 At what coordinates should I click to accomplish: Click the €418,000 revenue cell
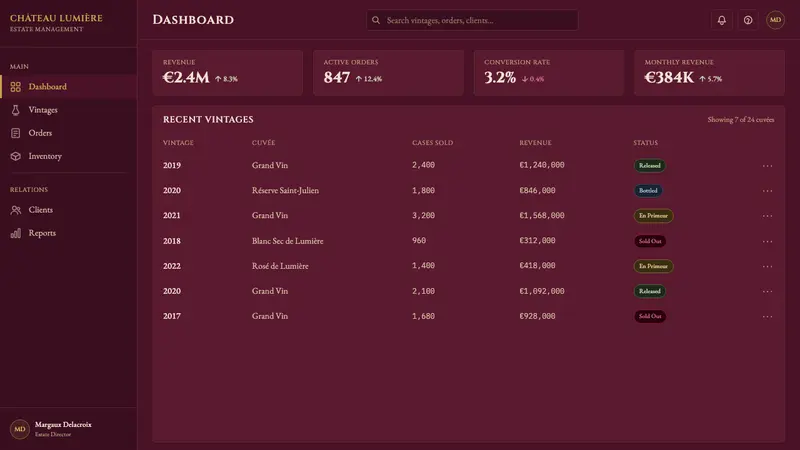click(x=537, y=265)
